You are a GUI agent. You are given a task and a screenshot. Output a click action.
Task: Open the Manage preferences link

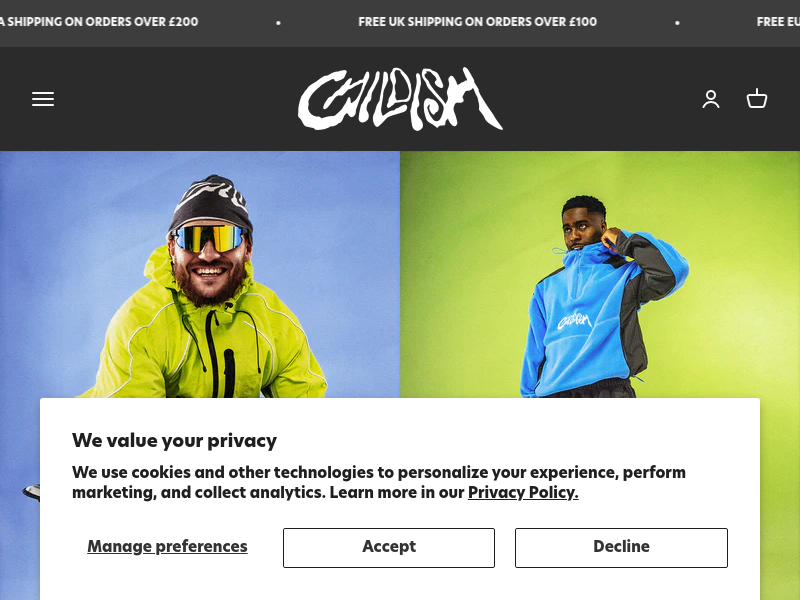click(167, 546)
